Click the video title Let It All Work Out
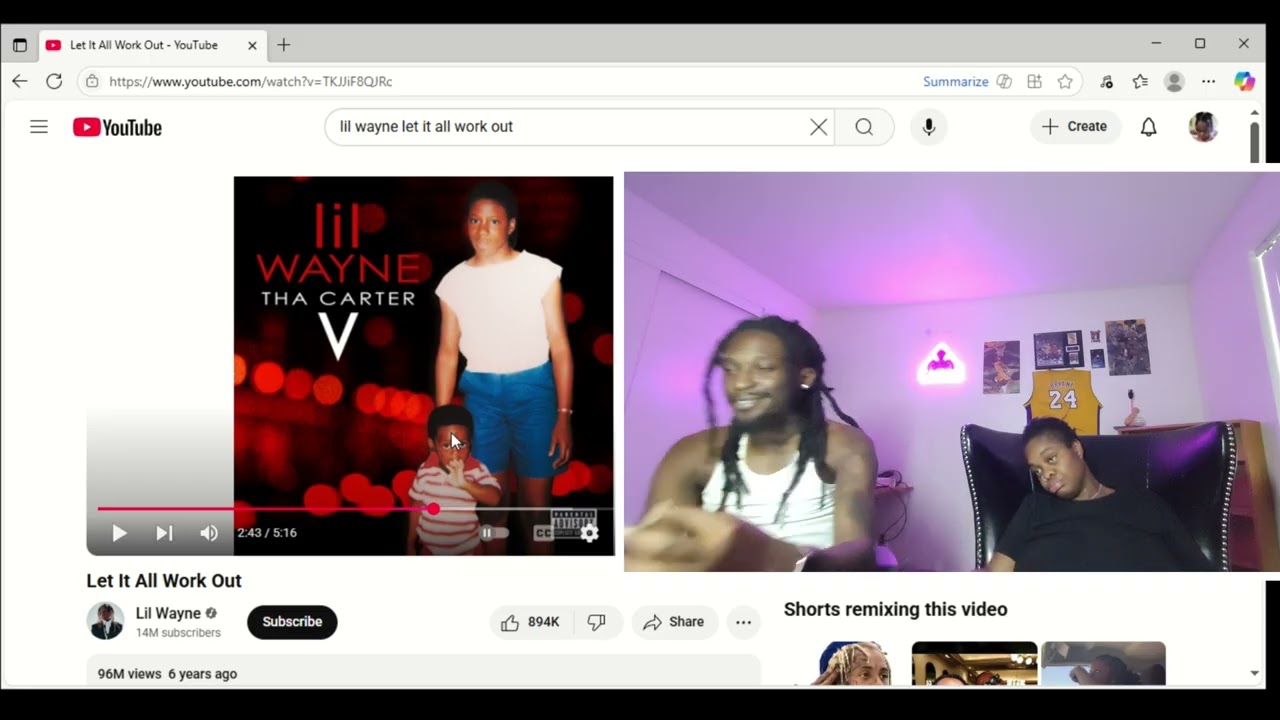The width and height of the screenshot is (1280, 720). tap(164, 581)
